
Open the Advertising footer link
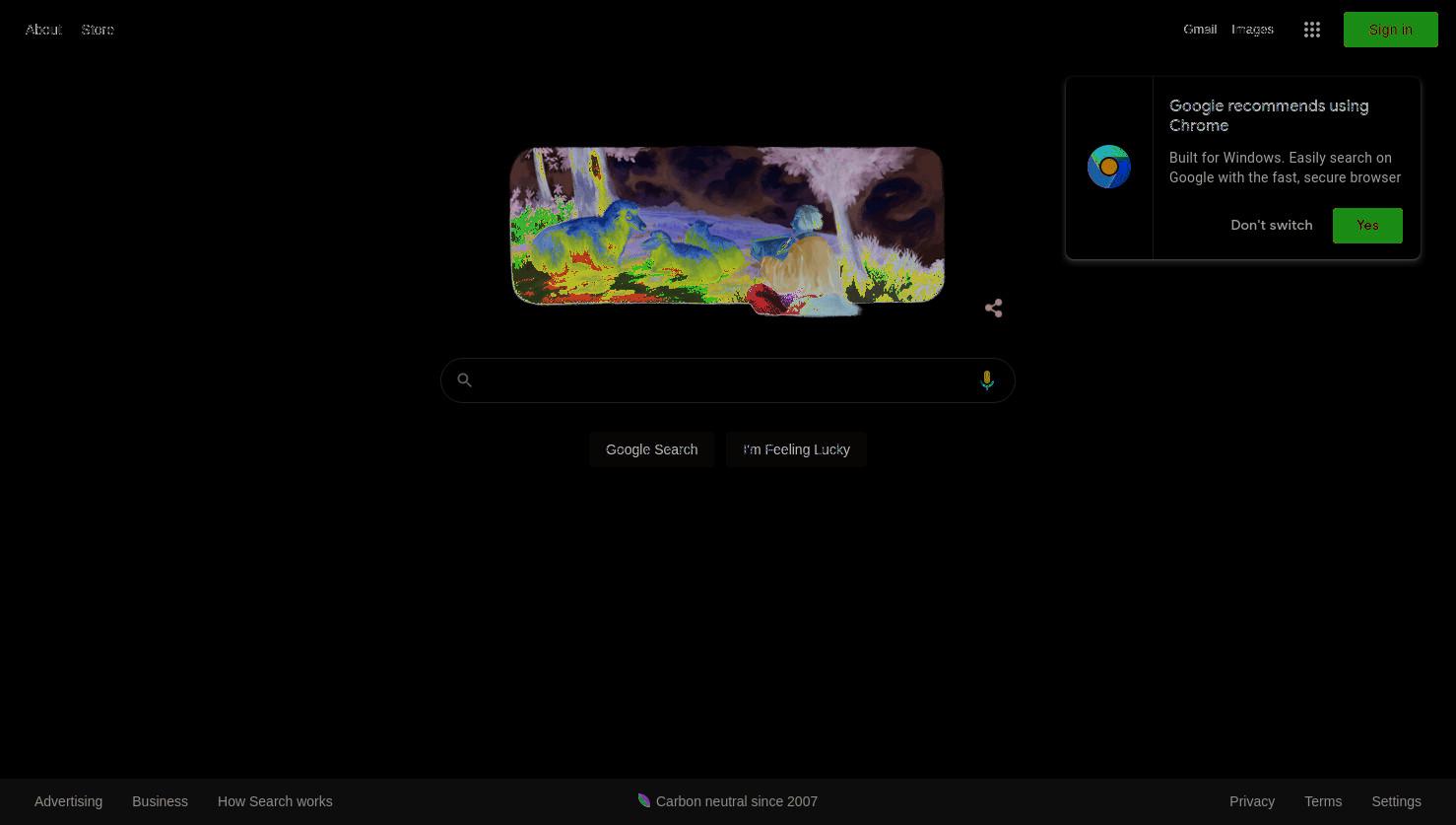pyautogui.click(x=68, y=801)
